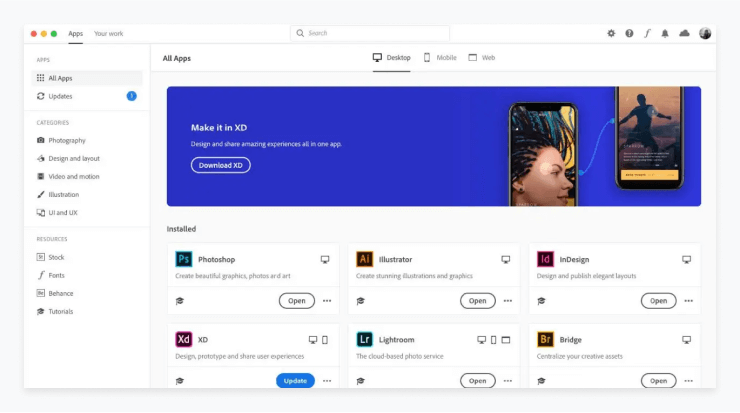
Task: Open Lightroom with Open button
Action: coord(478,380)
